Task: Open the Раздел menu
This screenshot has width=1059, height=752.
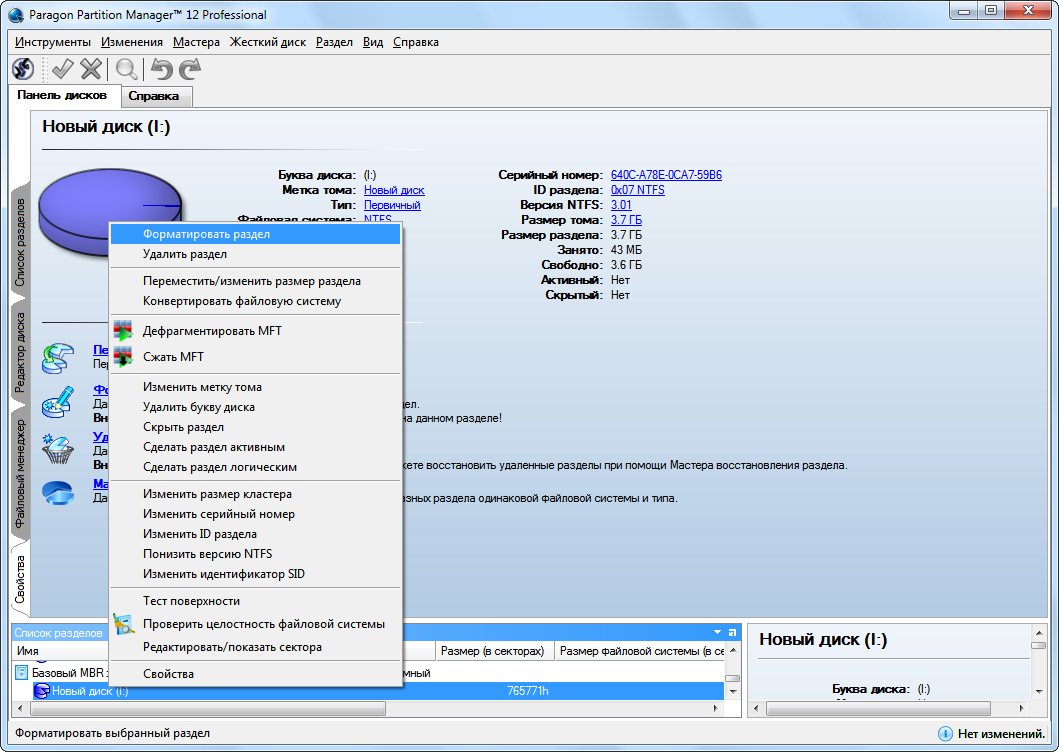Action: click(x=334, y=42)
